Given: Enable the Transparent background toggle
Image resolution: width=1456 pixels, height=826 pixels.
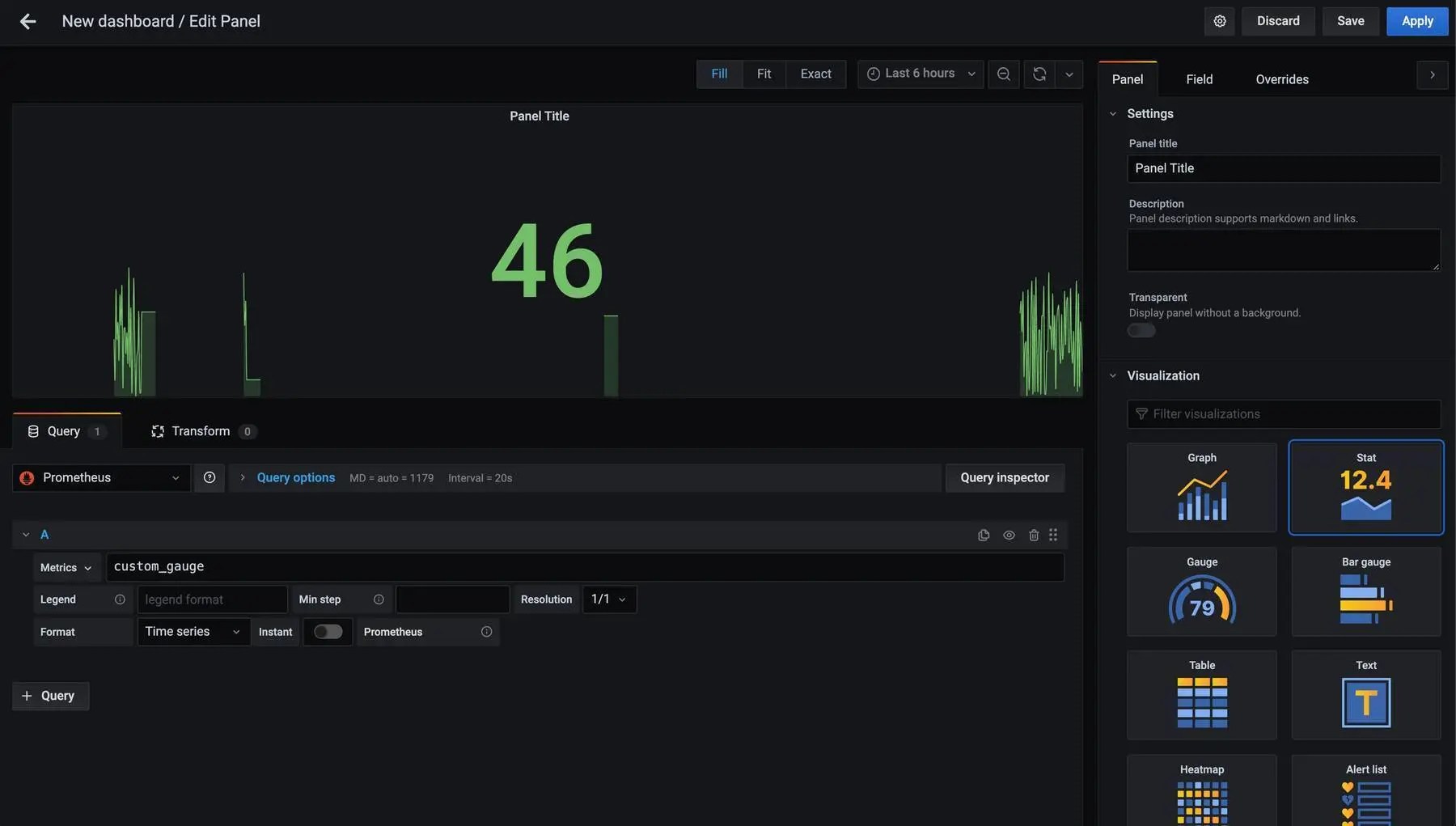Looking at the screenshot, I should coord(1141,329).
